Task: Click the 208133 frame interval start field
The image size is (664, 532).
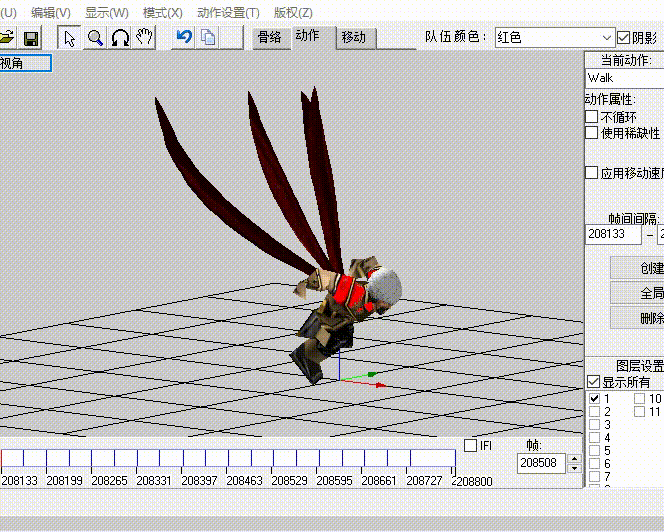Action: (613, 234)
